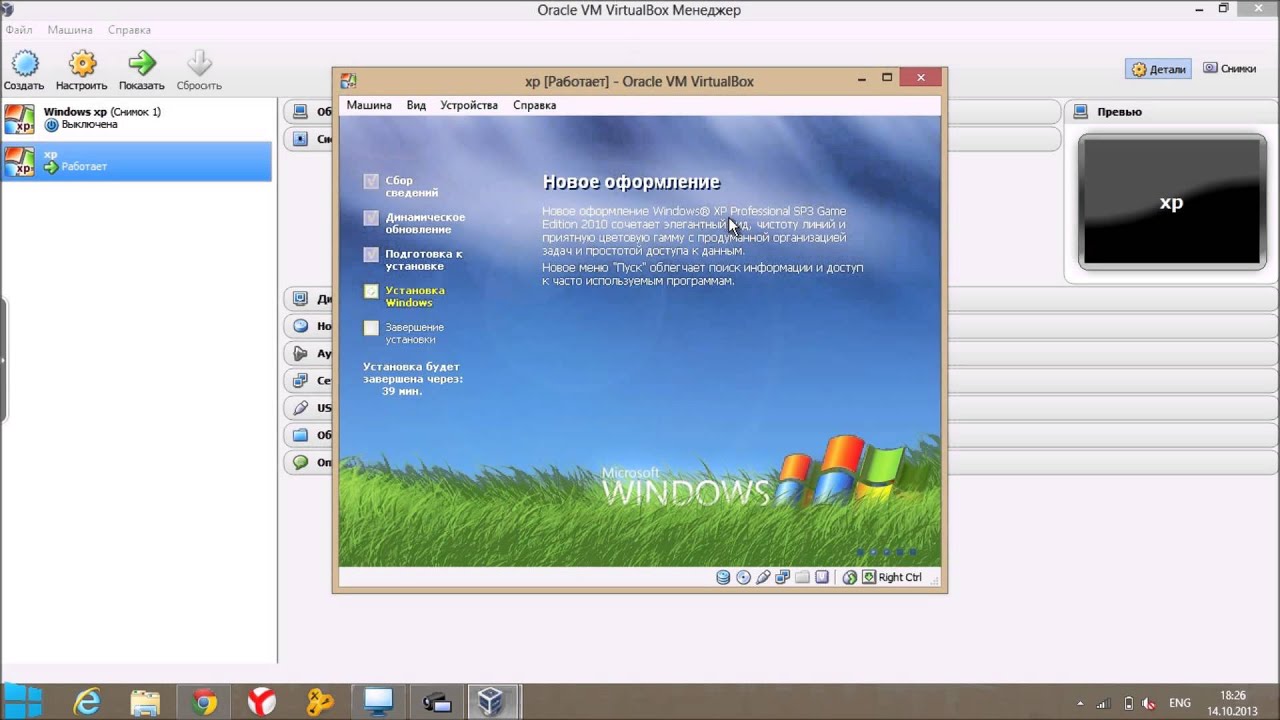
Task: Open the Устройства menu in xp window
Action: [x=469, y=105]
